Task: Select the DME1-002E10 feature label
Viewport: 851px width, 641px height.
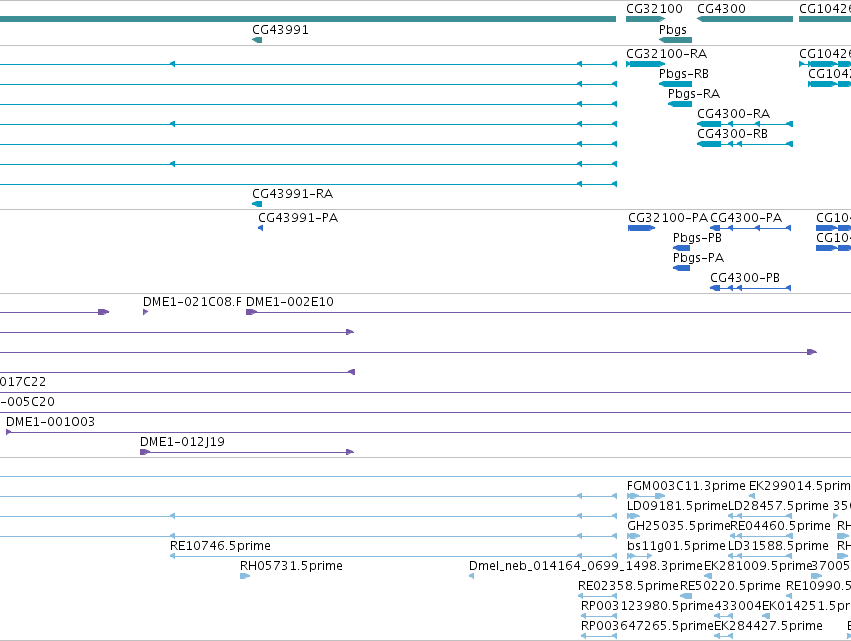Action: point(290,302)
